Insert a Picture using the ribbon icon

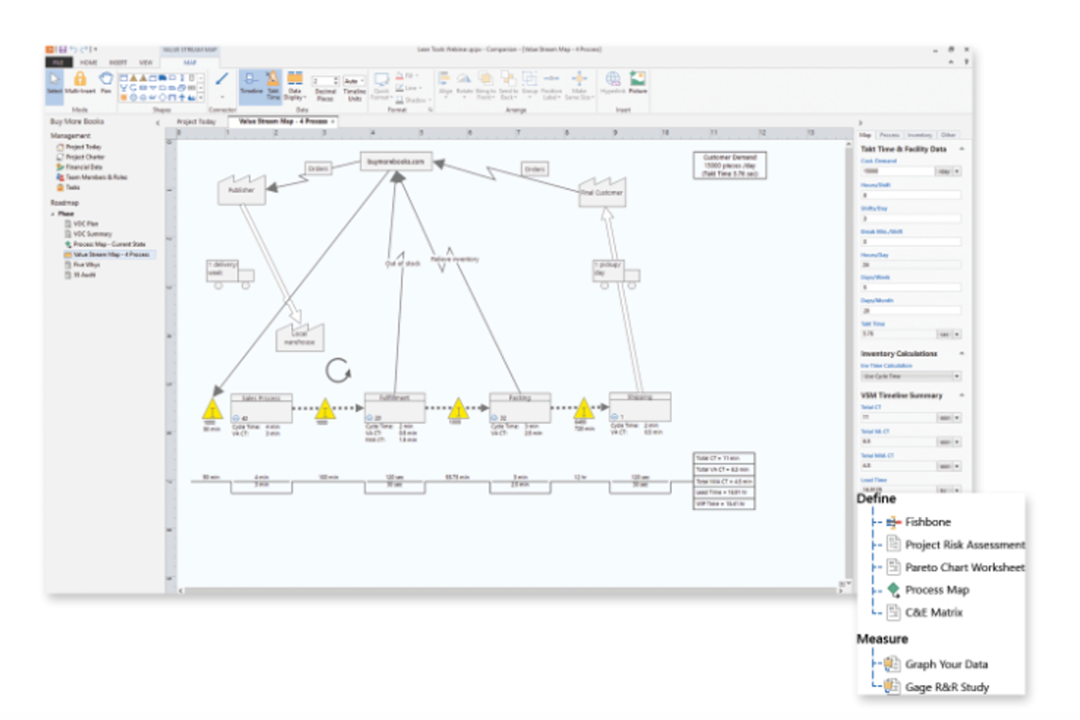point(637,80)
